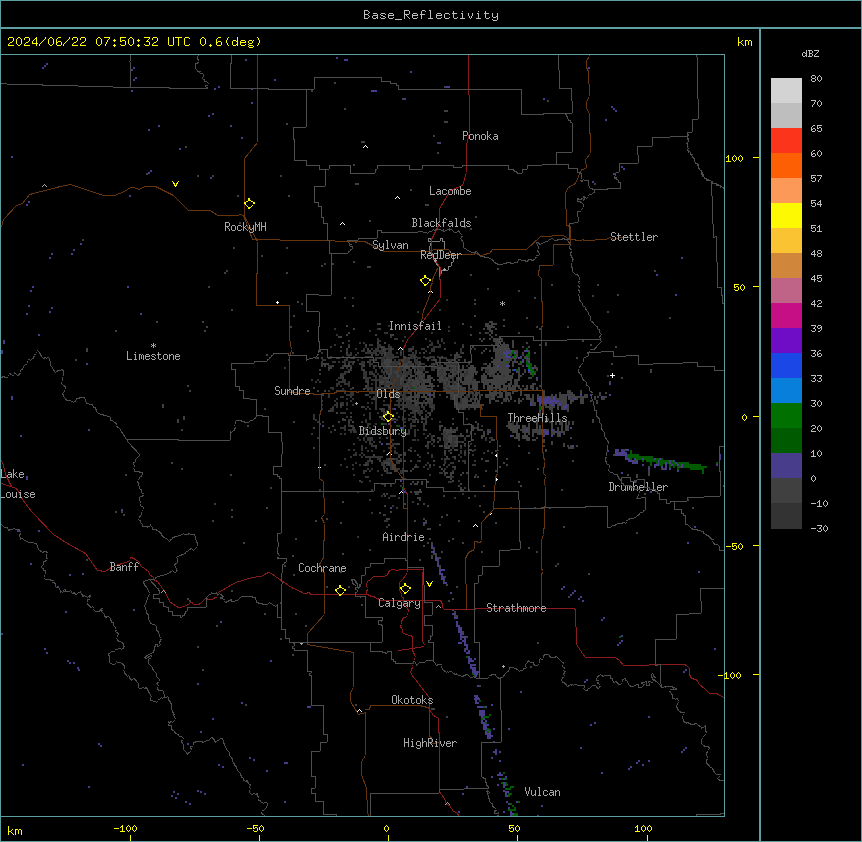The image size is (862, 842).
Task: Click the yellow diamond marker below Cochrane
Action: coord(340,590)
